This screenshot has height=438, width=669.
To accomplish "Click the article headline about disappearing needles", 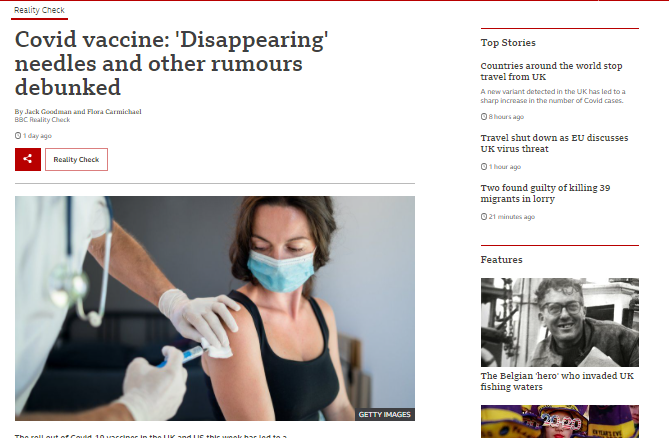I will [172, 64].
